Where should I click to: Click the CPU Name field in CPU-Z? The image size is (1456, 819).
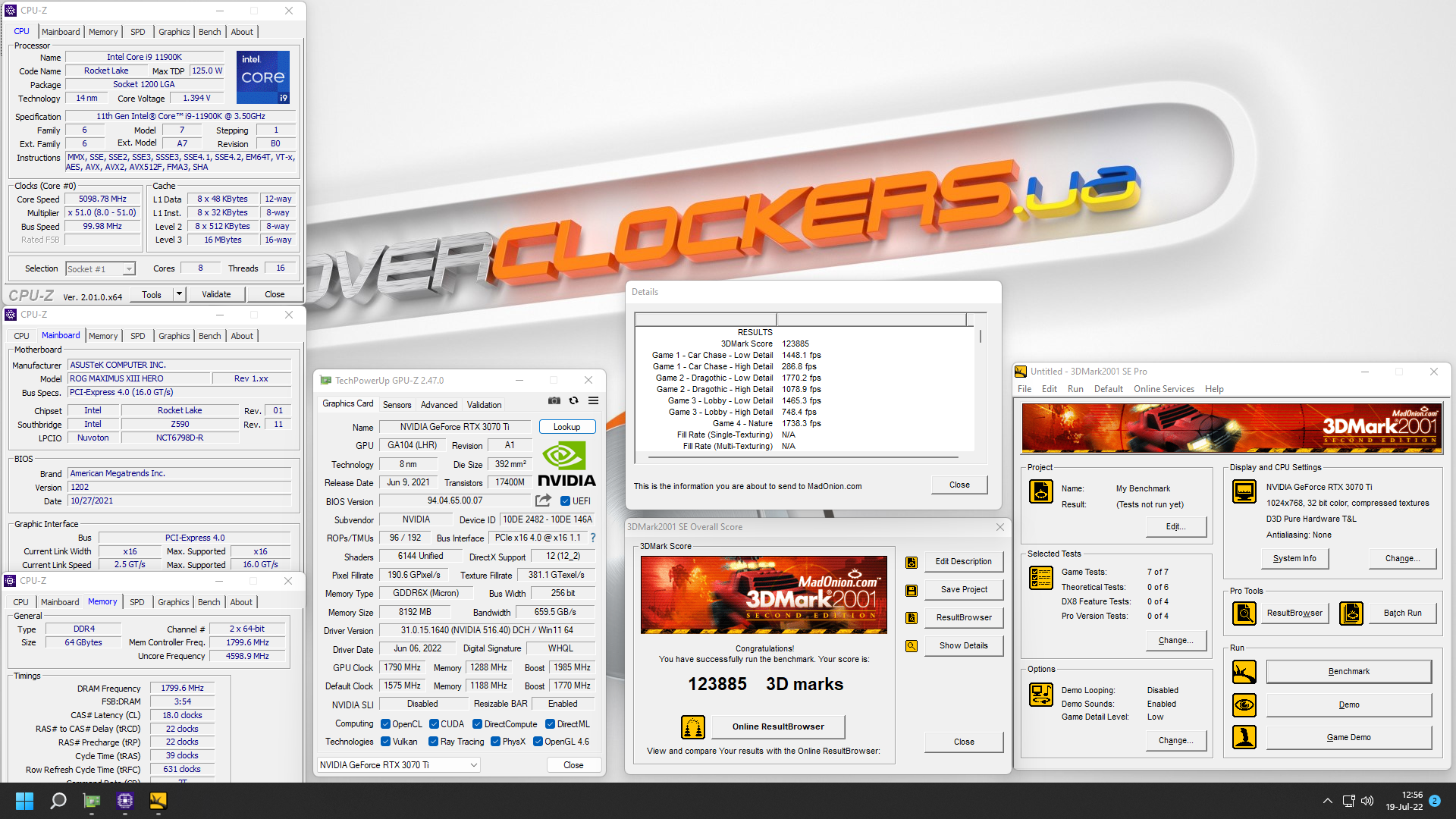point(144,57)
